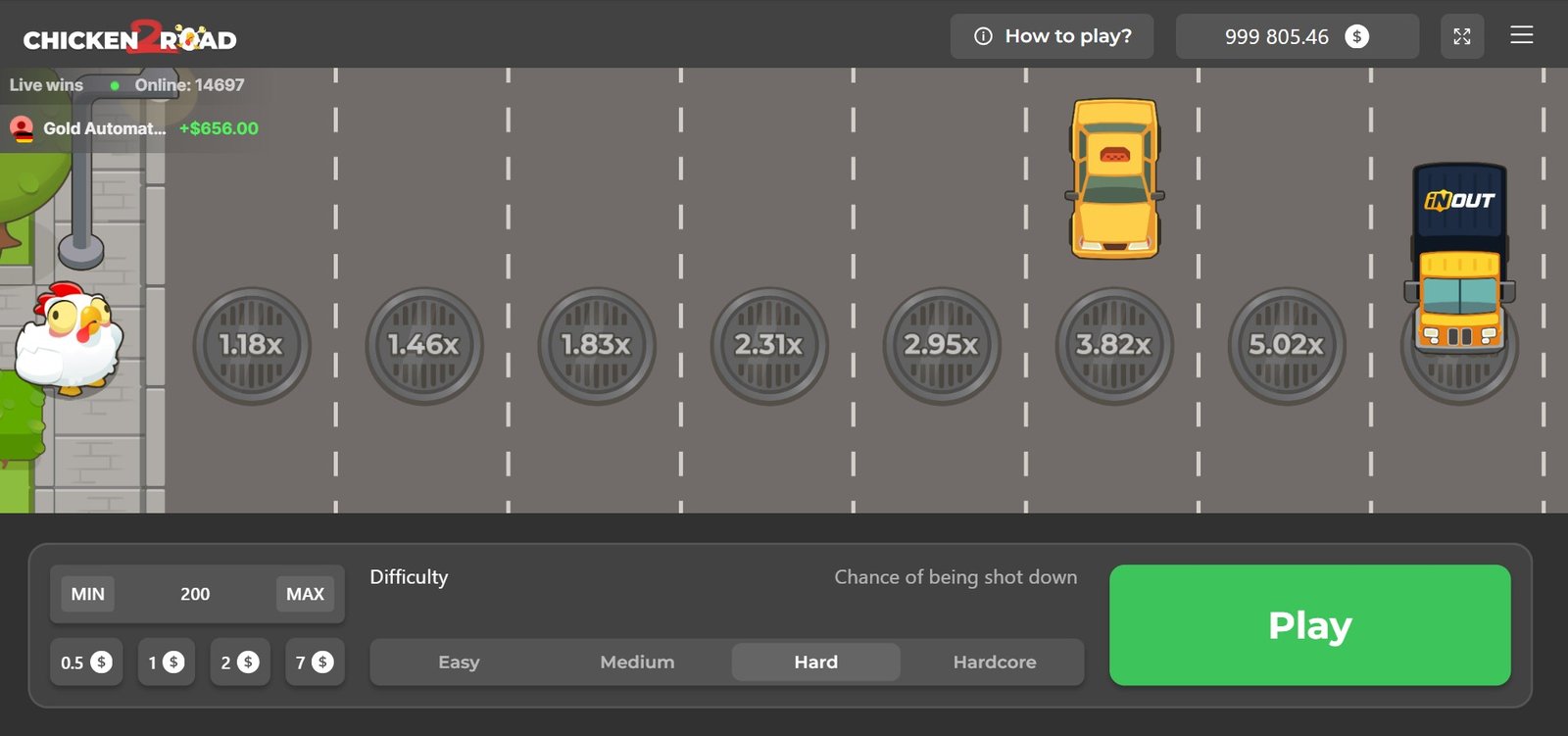Open the How to play? guide
Image resolution: width=1568 pixels, height=736 pixels.
point(1052,36)
